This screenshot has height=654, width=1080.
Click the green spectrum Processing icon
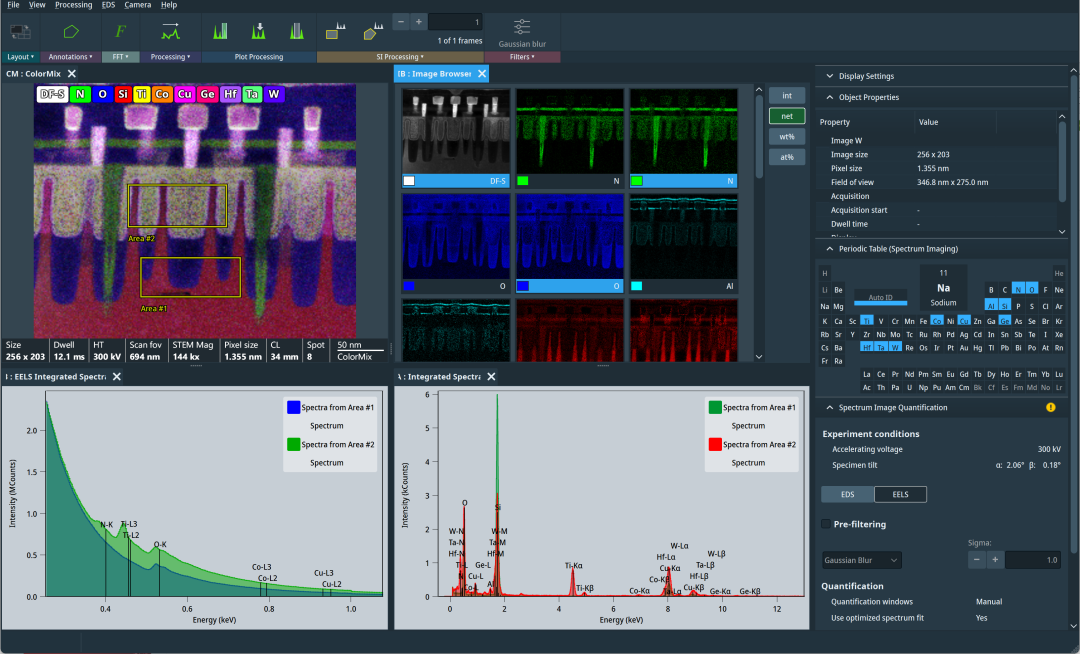pyautogui.click(x=170, y=31)
